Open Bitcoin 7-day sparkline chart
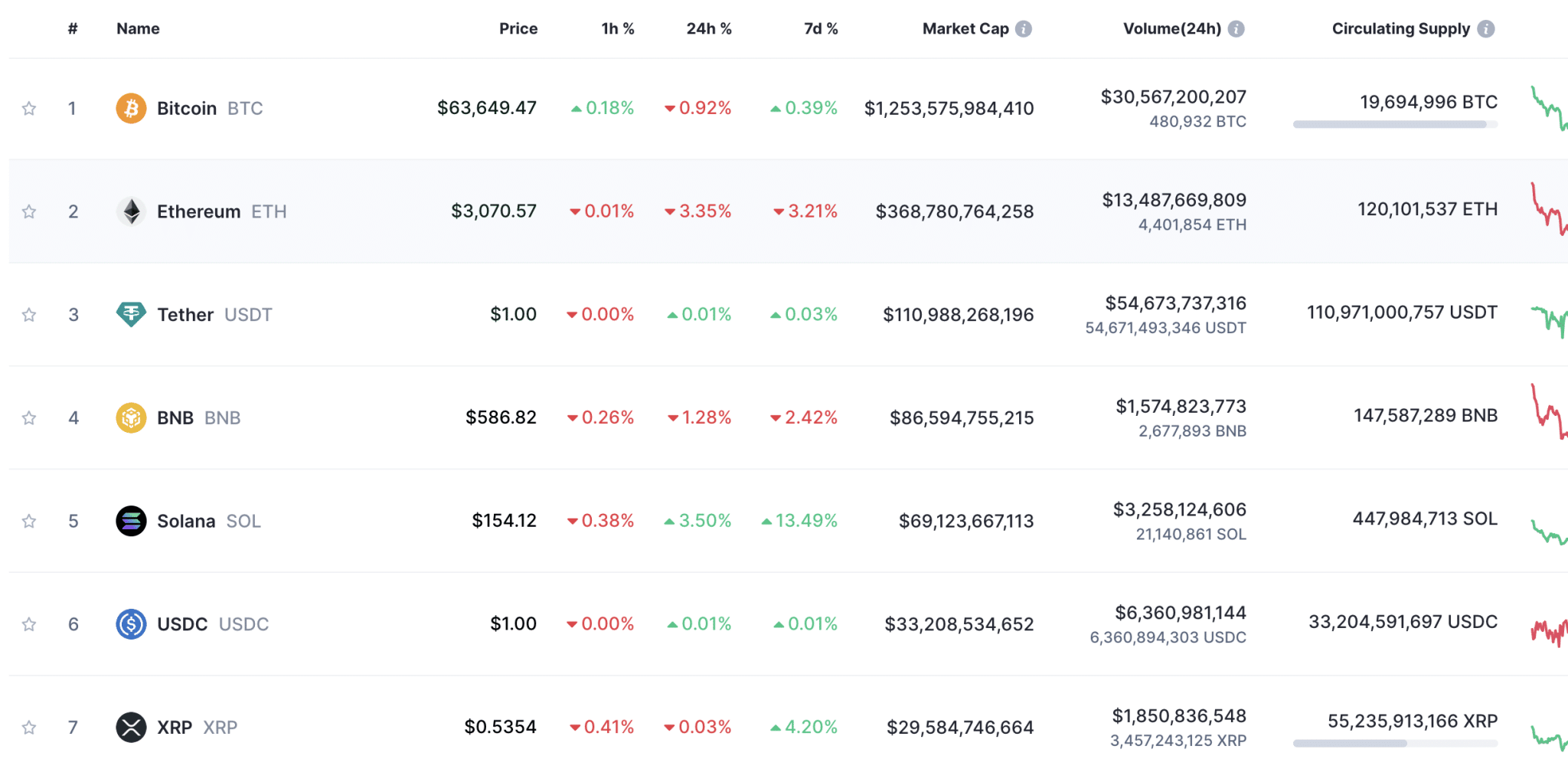Viewport: 1568px width, 769px height. 1549,108
